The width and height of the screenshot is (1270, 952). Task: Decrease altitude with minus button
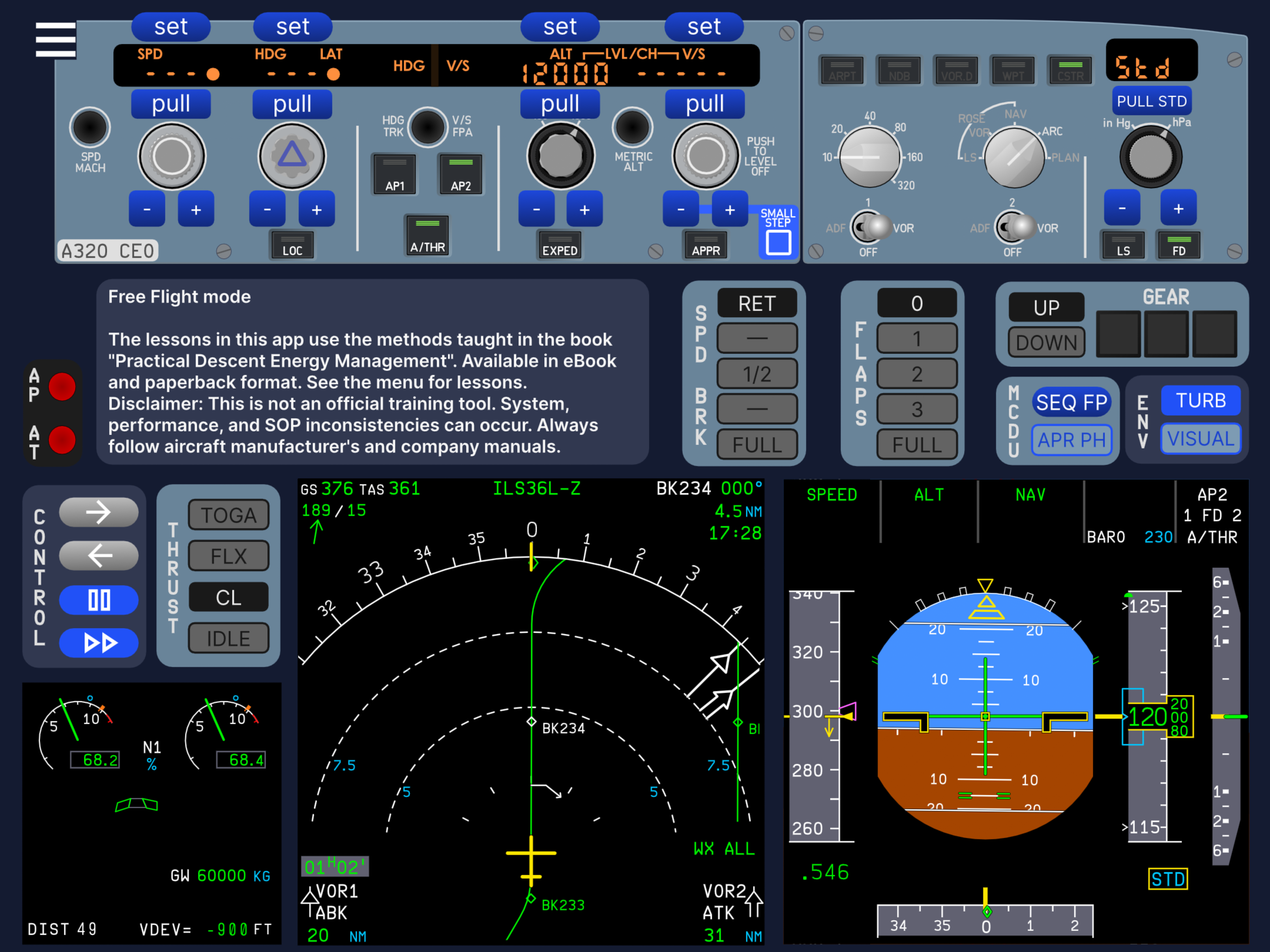[536, 209]
